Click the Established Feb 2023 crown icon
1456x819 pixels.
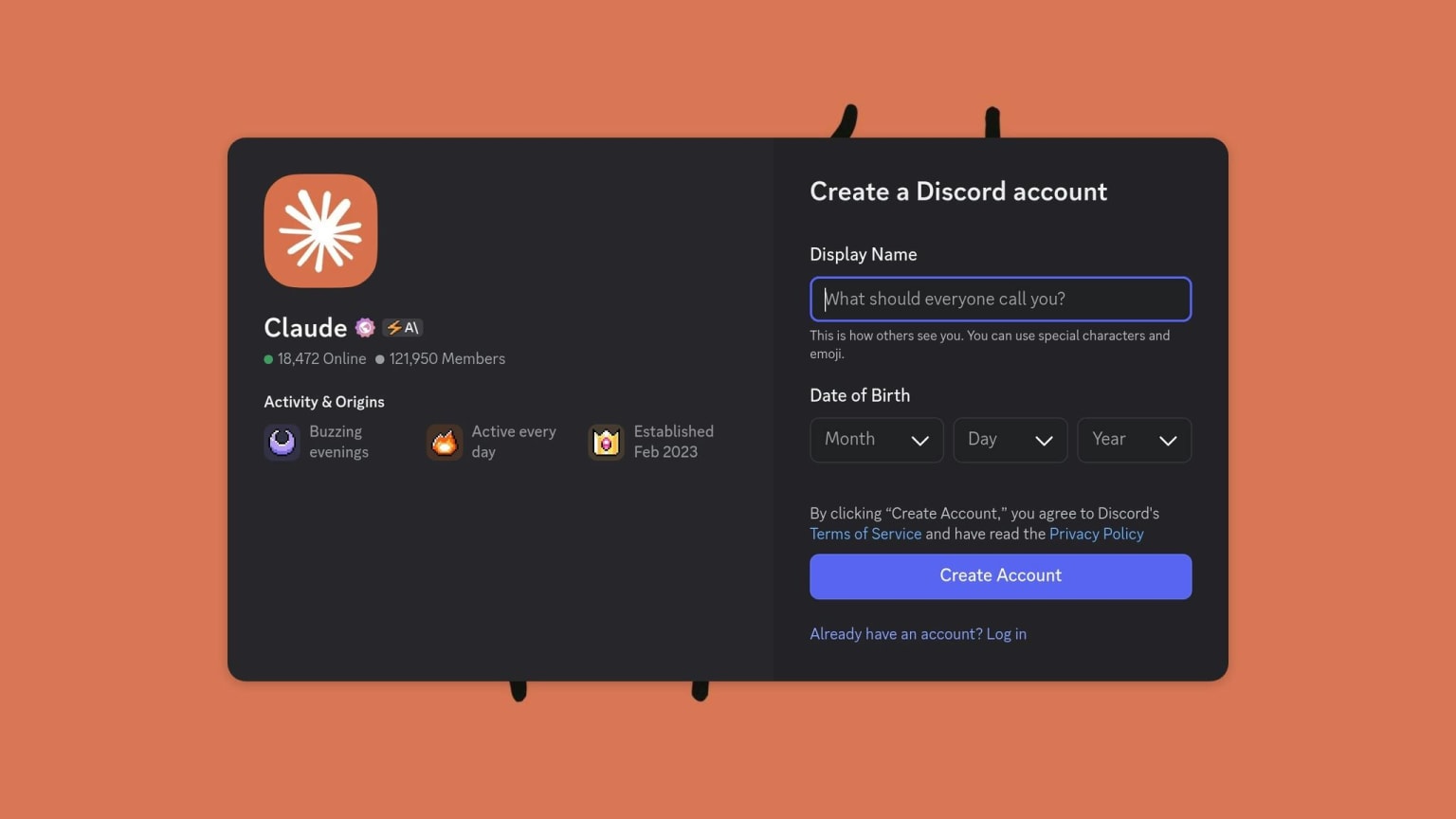(606, 442)
